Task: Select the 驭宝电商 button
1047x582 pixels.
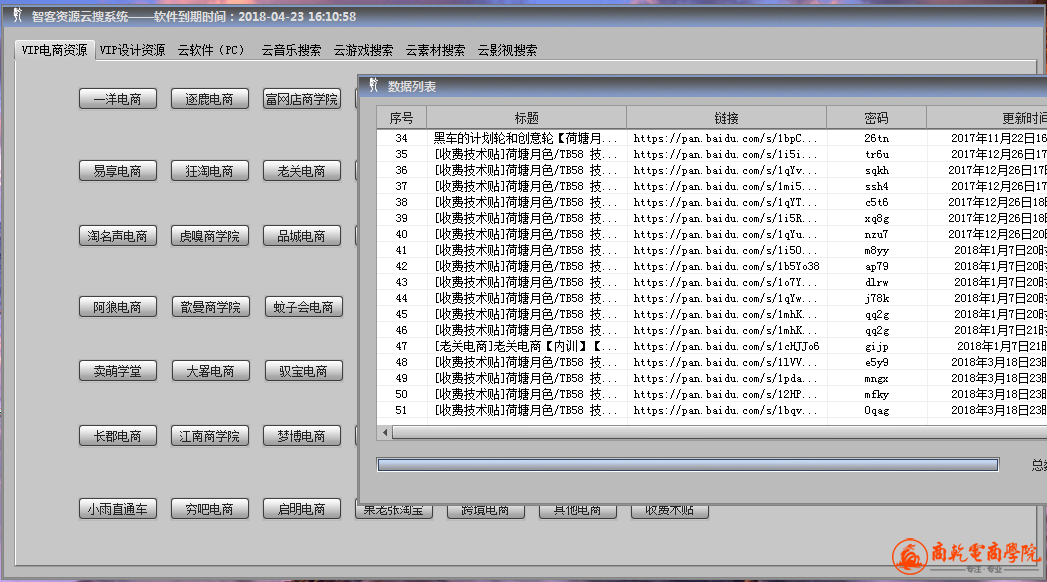Action: click(x=304, y=371)
